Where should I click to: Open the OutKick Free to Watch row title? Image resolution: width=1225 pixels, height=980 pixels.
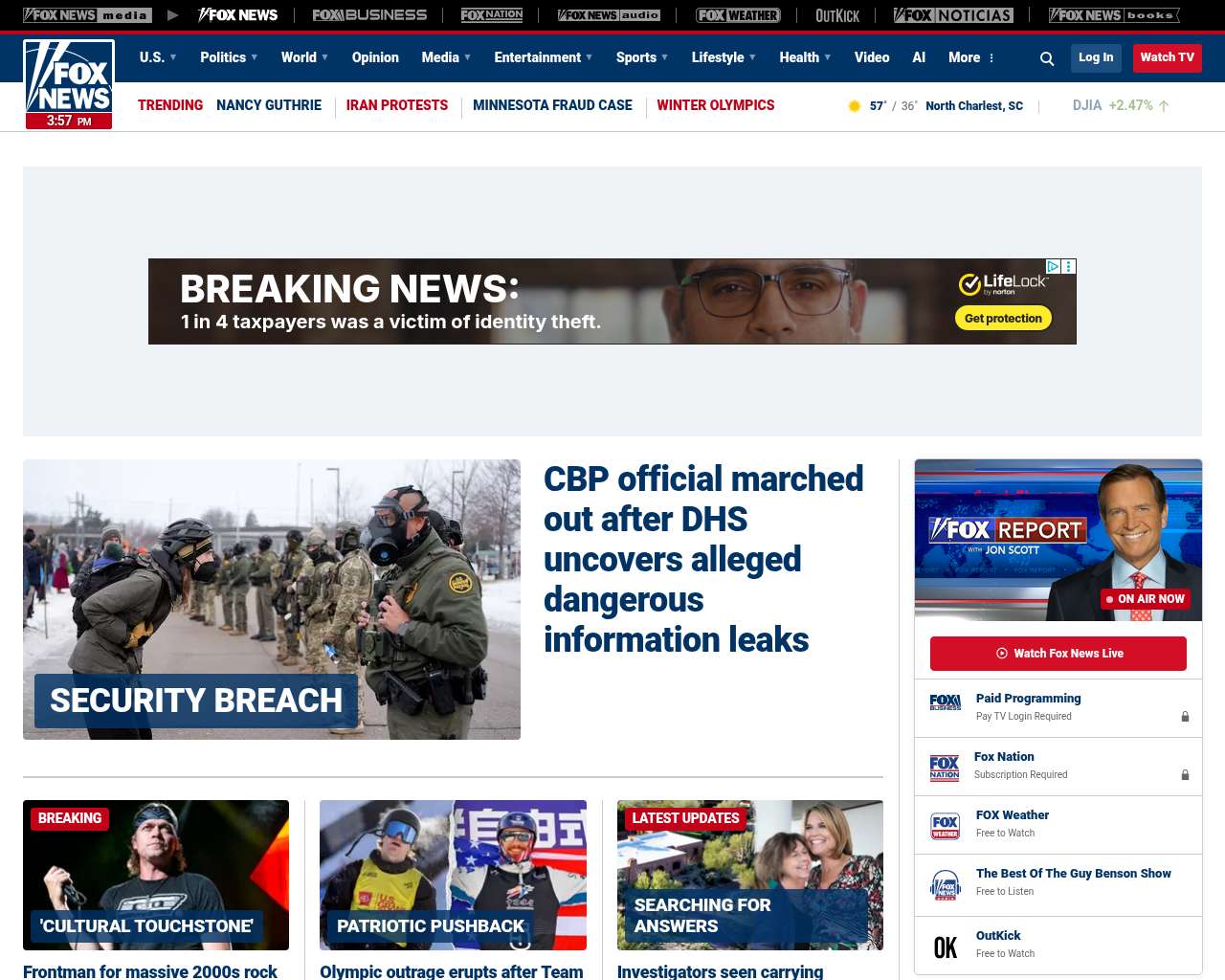(x=998, y=936)
